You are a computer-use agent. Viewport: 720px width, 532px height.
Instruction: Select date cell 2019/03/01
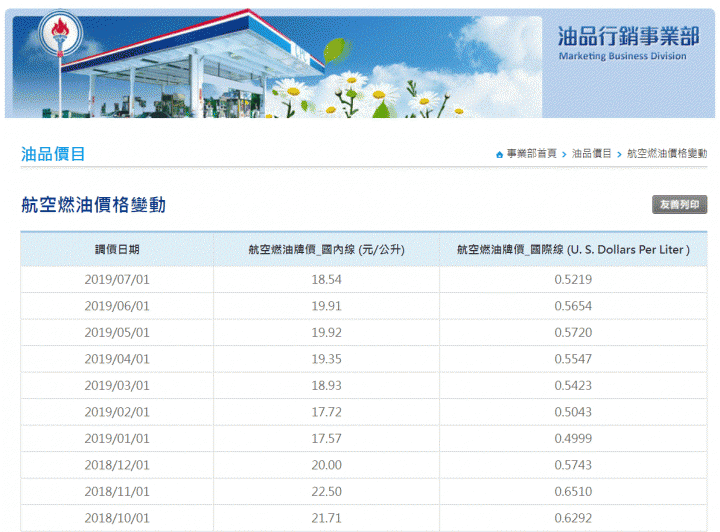point(117,386)
